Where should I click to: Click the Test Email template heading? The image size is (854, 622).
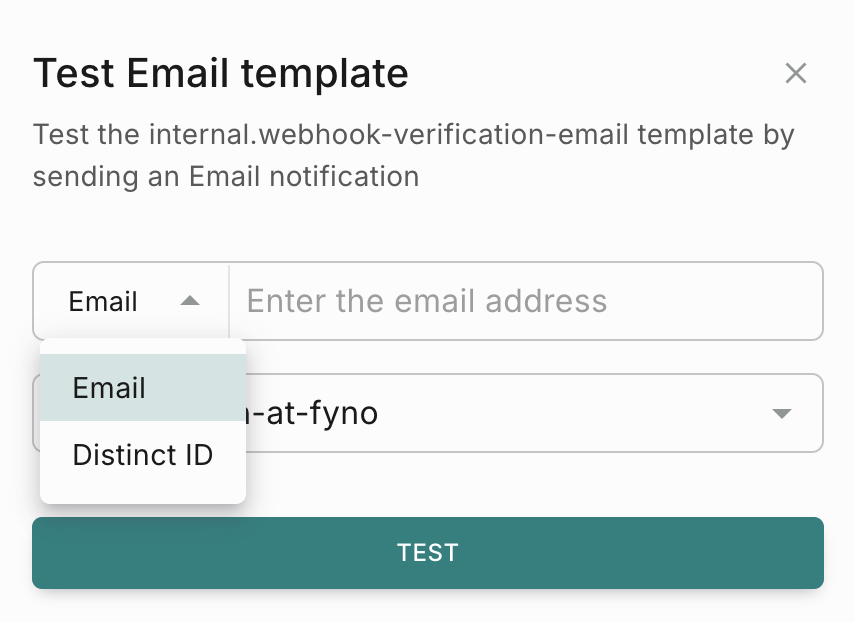tap(221, 74)
